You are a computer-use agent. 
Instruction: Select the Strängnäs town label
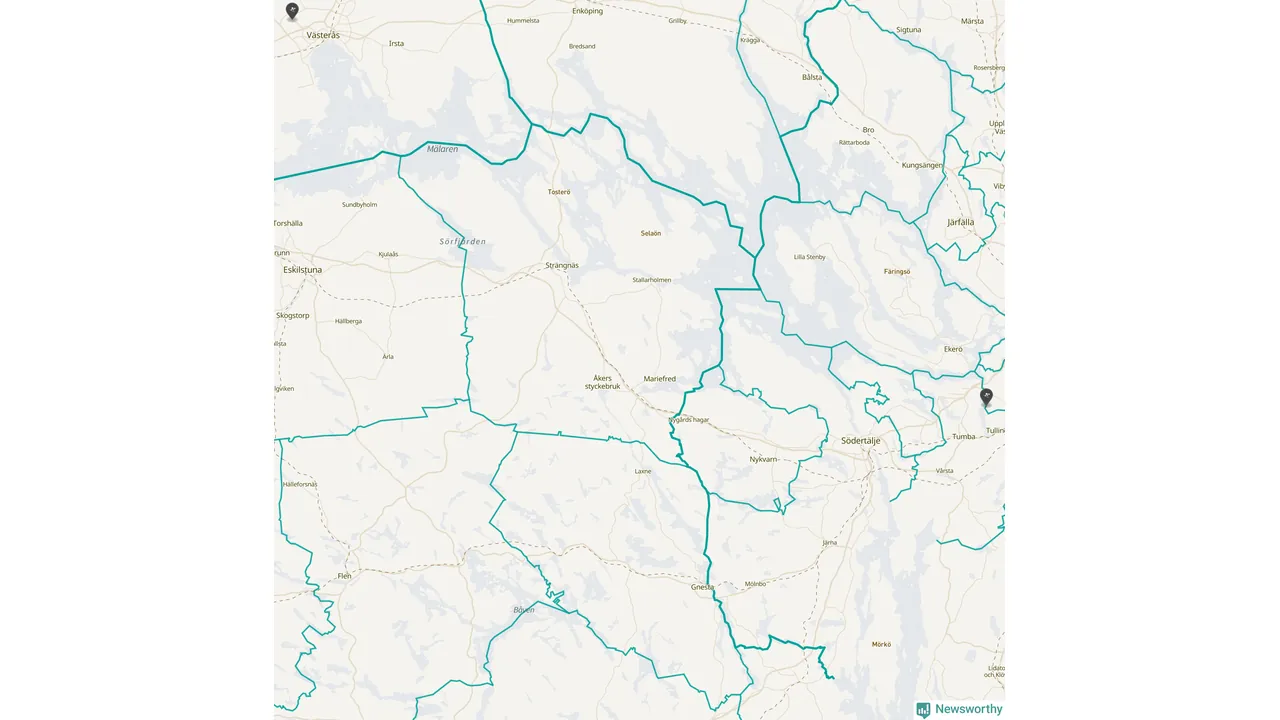pyautogui.click(x=562, y=265)
